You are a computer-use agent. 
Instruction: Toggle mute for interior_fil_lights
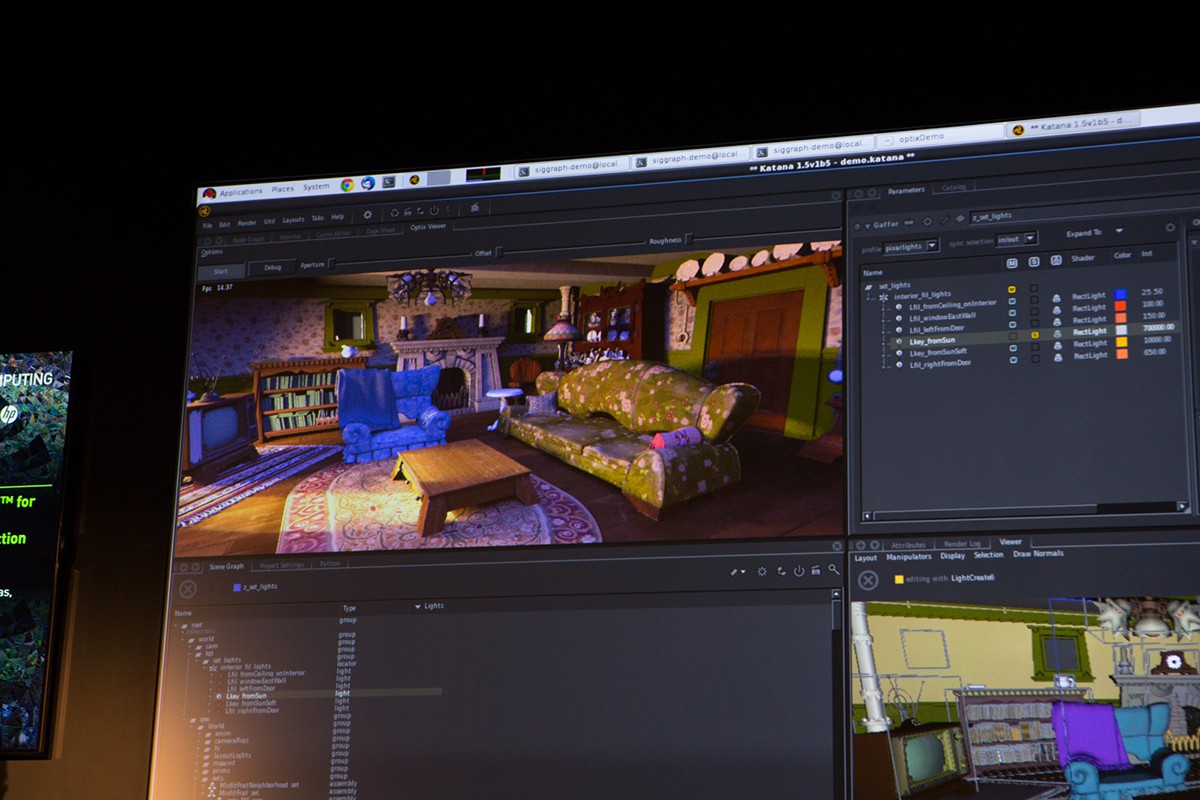(x=1012, y=289)
